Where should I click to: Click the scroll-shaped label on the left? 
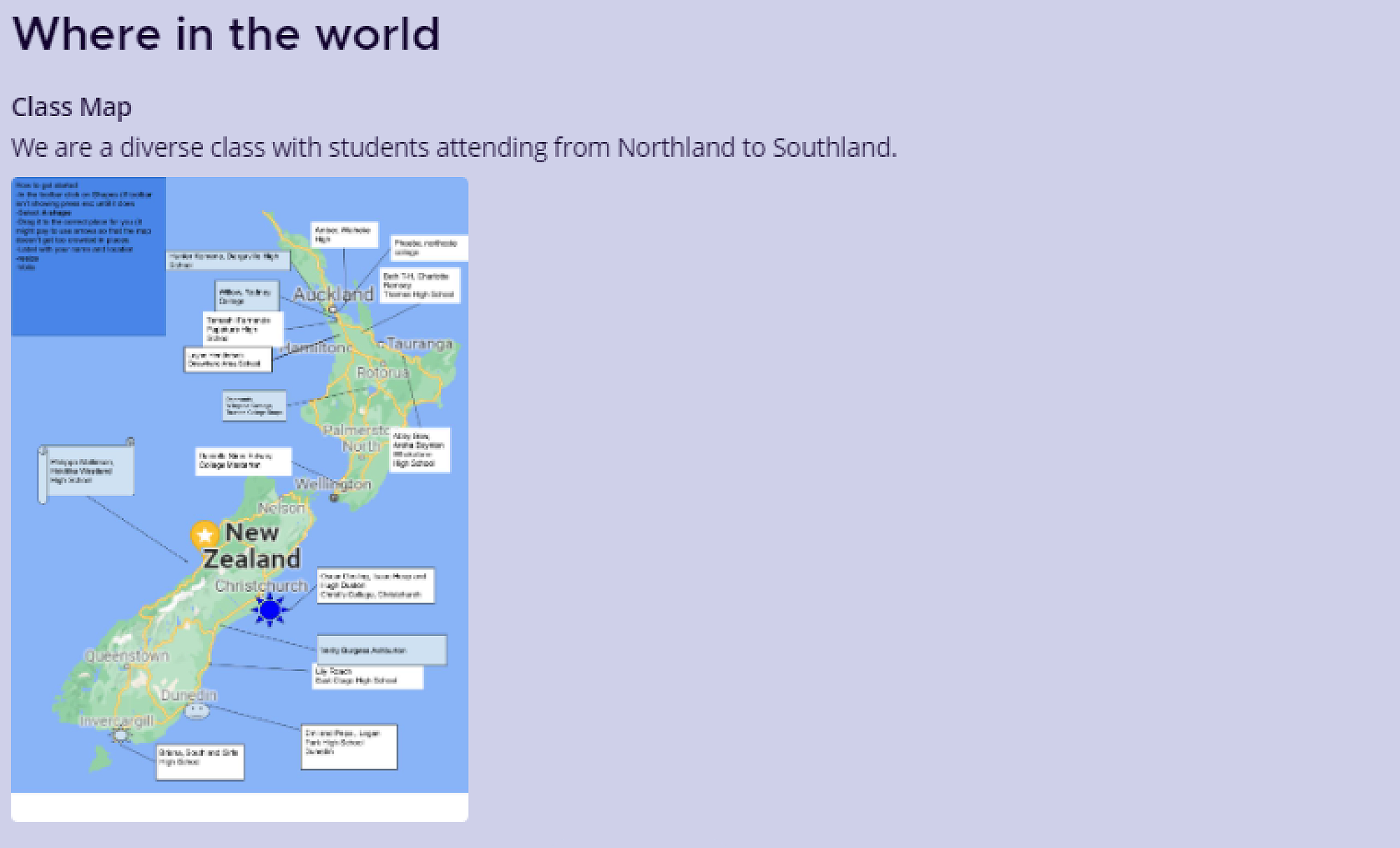[x=86, y=471]
